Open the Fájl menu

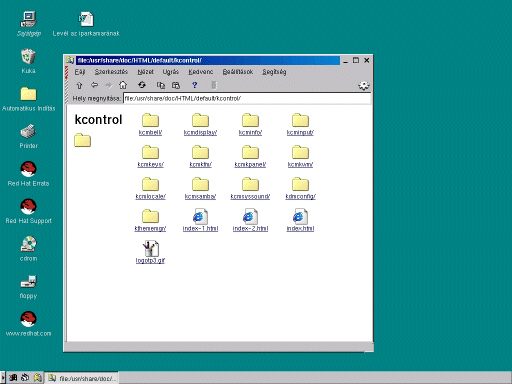click(80, 72)
